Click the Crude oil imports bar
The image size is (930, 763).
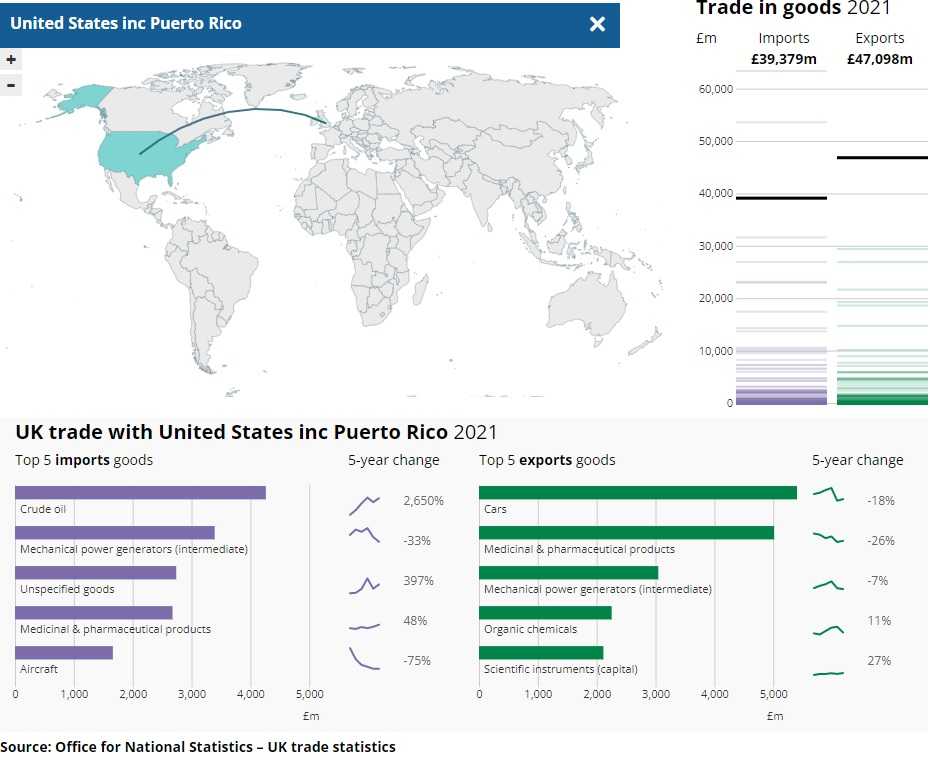point(140,492)
